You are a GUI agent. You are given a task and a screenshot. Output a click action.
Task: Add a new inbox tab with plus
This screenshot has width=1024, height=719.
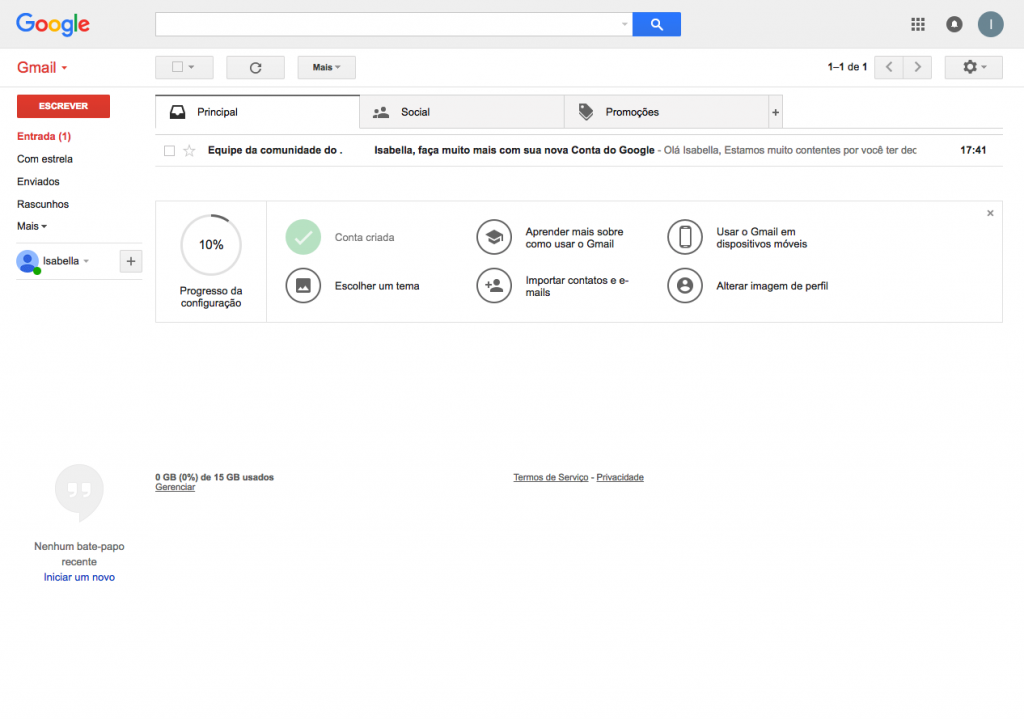775,112
